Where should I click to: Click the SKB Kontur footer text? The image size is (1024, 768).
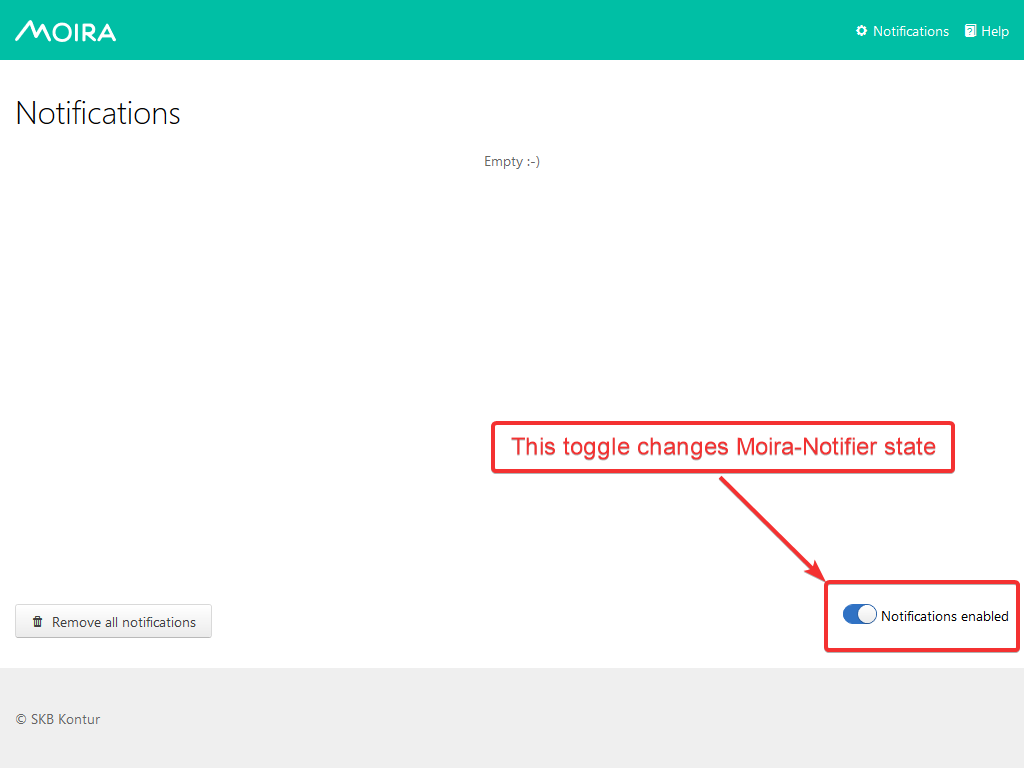tap(65, 719)
